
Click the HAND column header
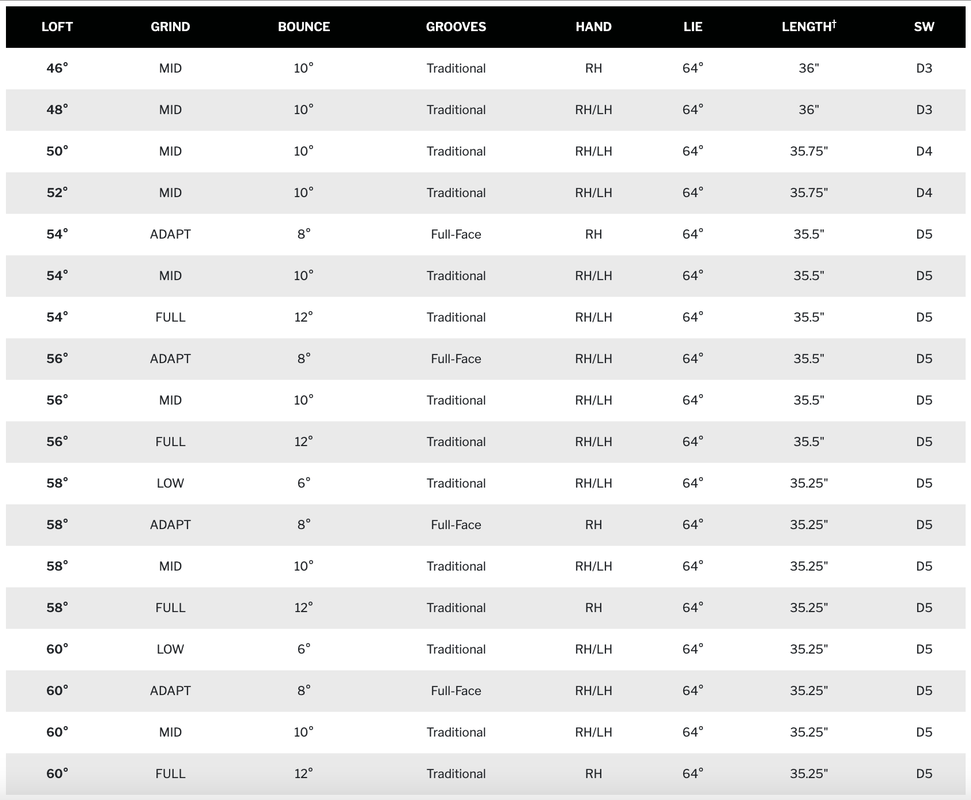[x=593, y=27]
